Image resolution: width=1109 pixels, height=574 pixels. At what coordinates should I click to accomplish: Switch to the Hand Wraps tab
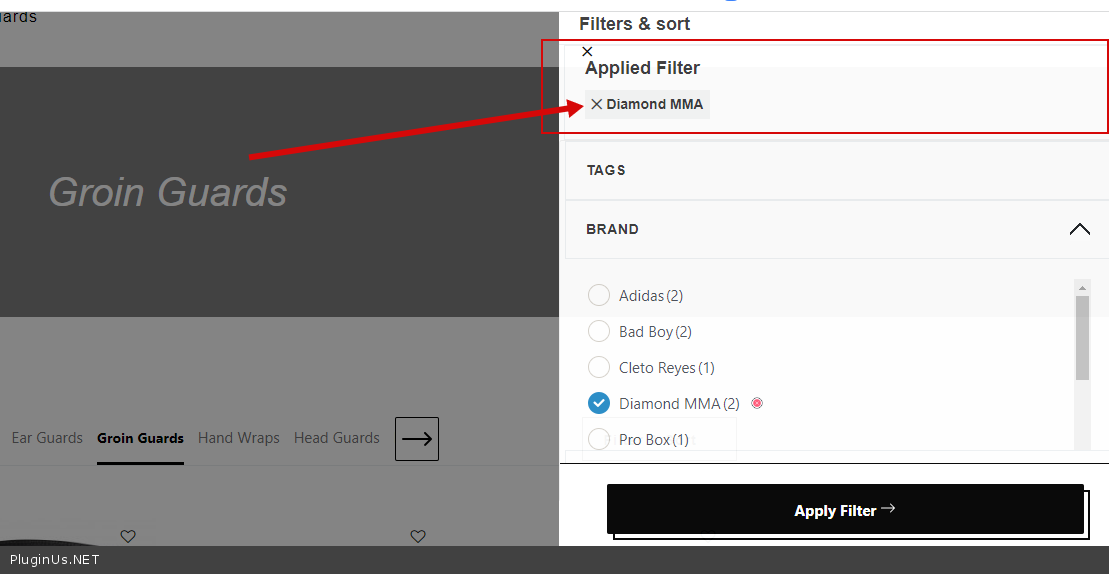click(x=239, y=438)
